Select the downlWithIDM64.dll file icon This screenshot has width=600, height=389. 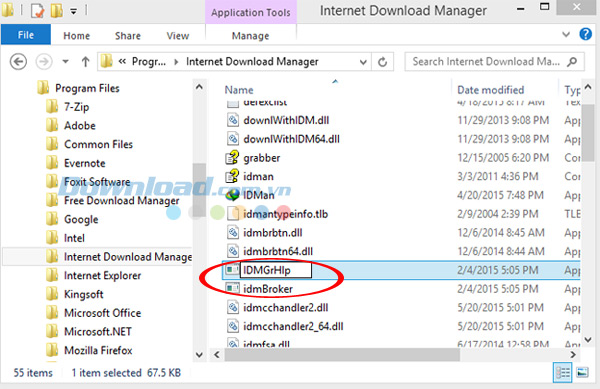(x=233, y=139)
